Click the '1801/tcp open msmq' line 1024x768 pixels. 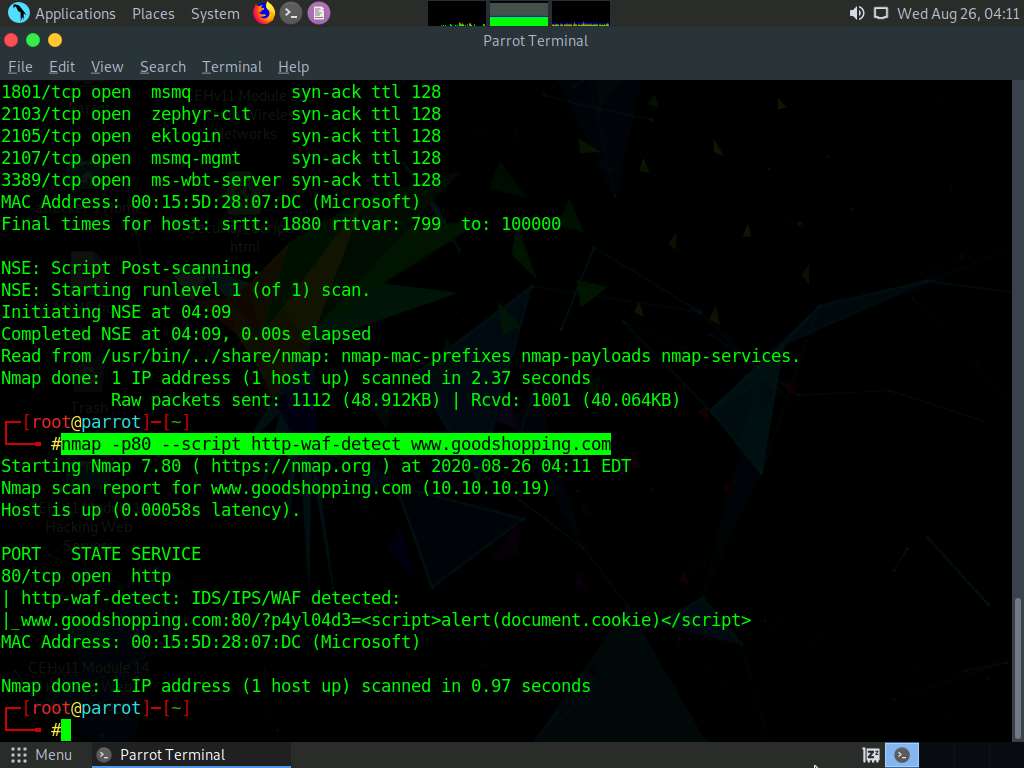pyautogui.click(x=221, y=92)
